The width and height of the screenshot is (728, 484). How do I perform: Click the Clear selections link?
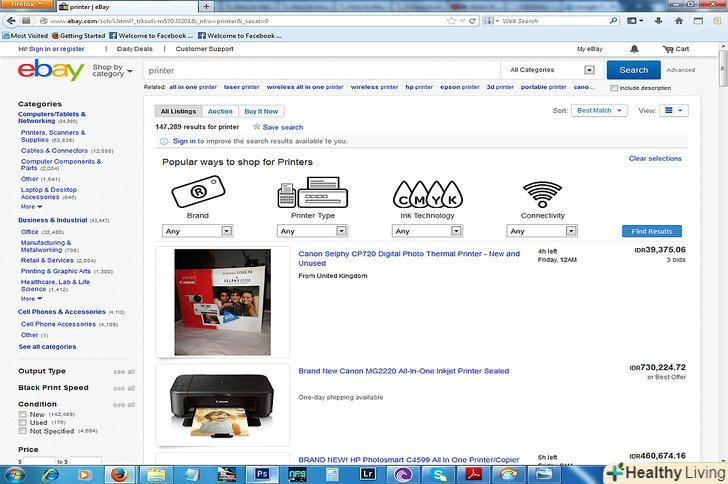[x=655, y=158]
